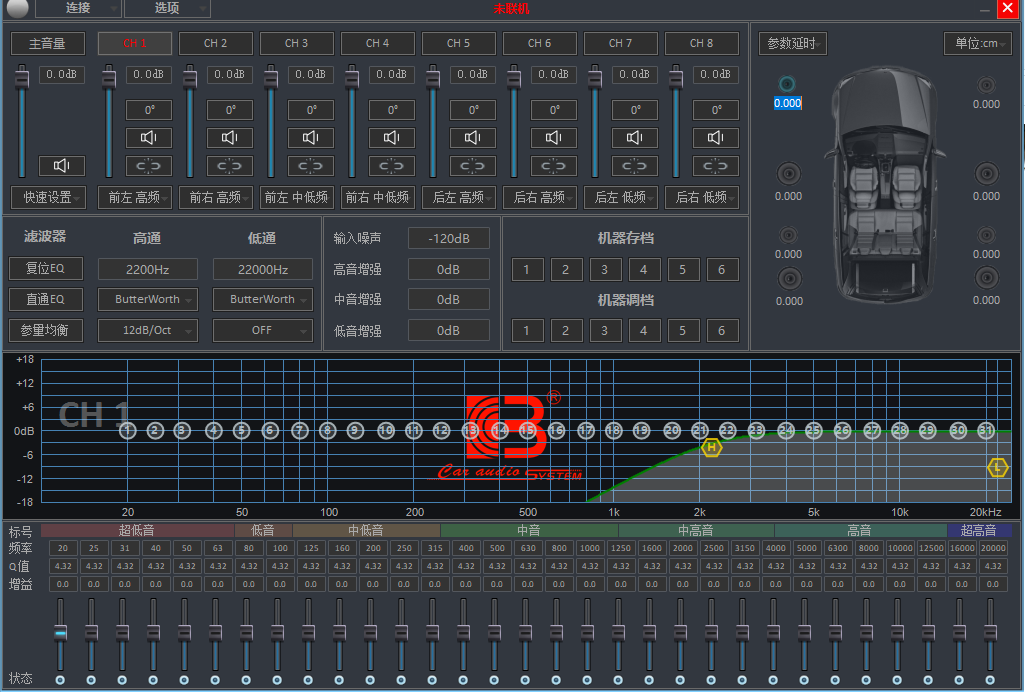1025x692 pixels.
Task: Switch to CH 2 channel tab
Action: click(x=216, y=43)
